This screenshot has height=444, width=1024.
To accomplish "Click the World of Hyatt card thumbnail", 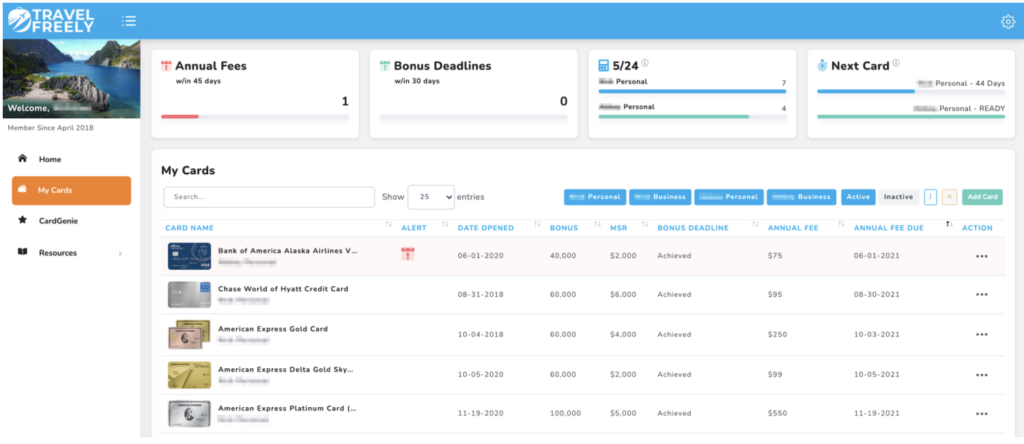I will 189,294.
